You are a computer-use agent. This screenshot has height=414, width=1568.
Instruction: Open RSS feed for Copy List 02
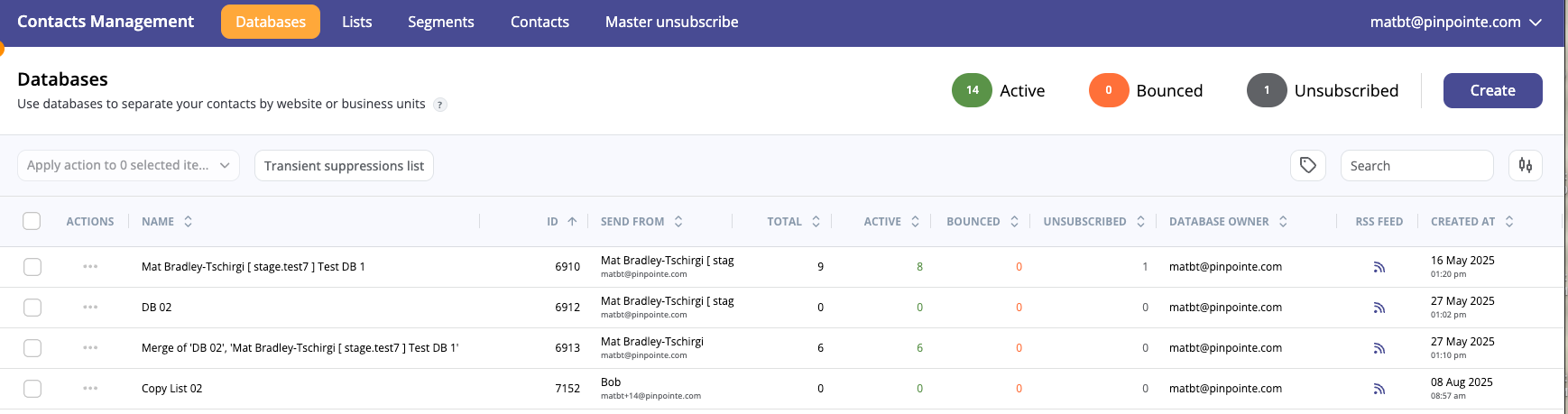[1379, 389]
